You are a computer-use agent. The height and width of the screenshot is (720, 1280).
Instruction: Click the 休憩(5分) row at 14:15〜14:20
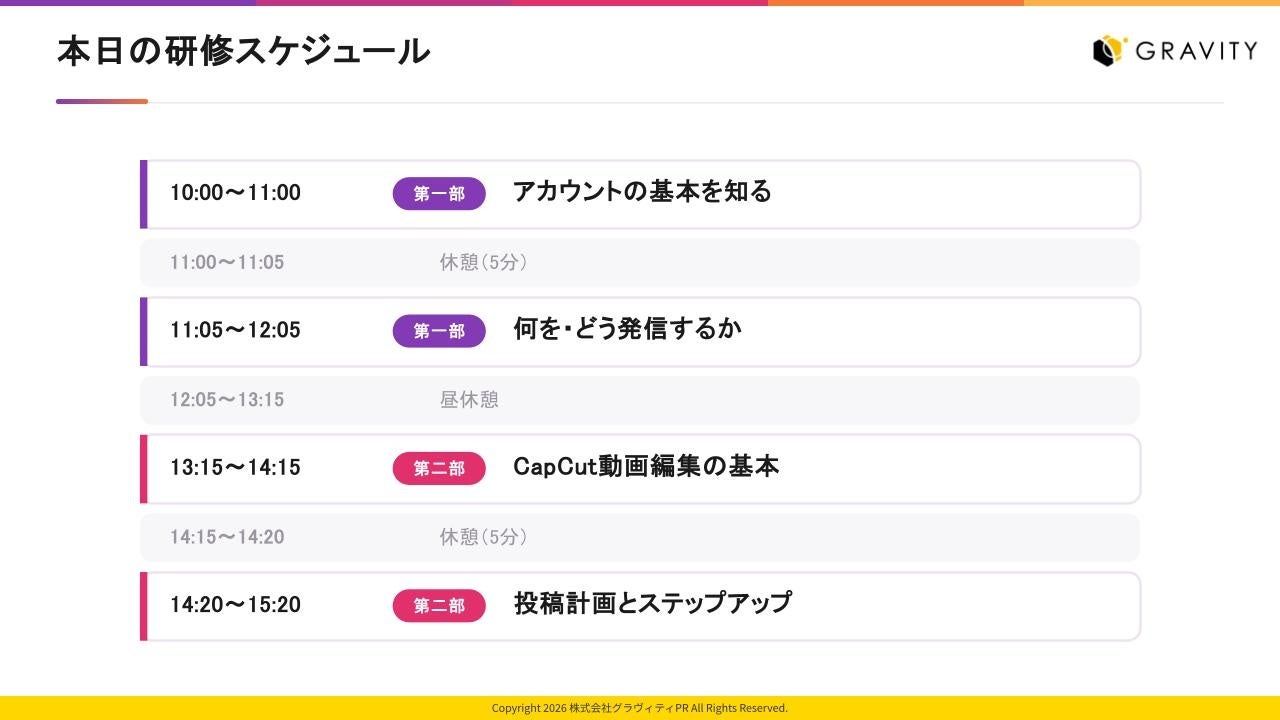click(x=640, y=538)
